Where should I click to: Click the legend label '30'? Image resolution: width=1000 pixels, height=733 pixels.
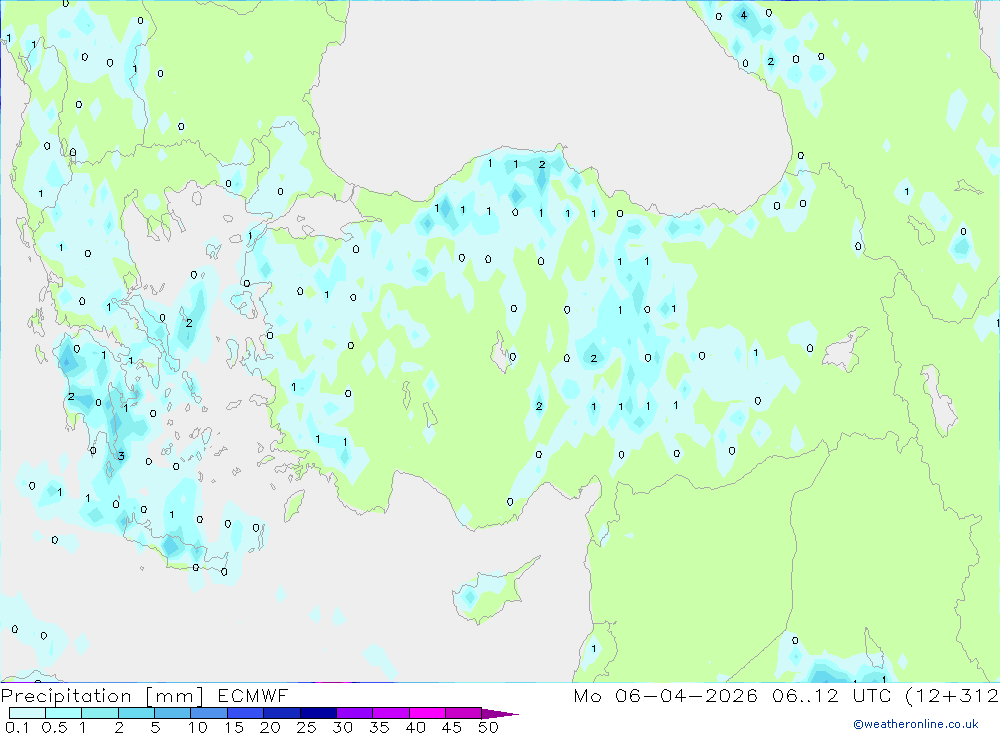(343, 727)
